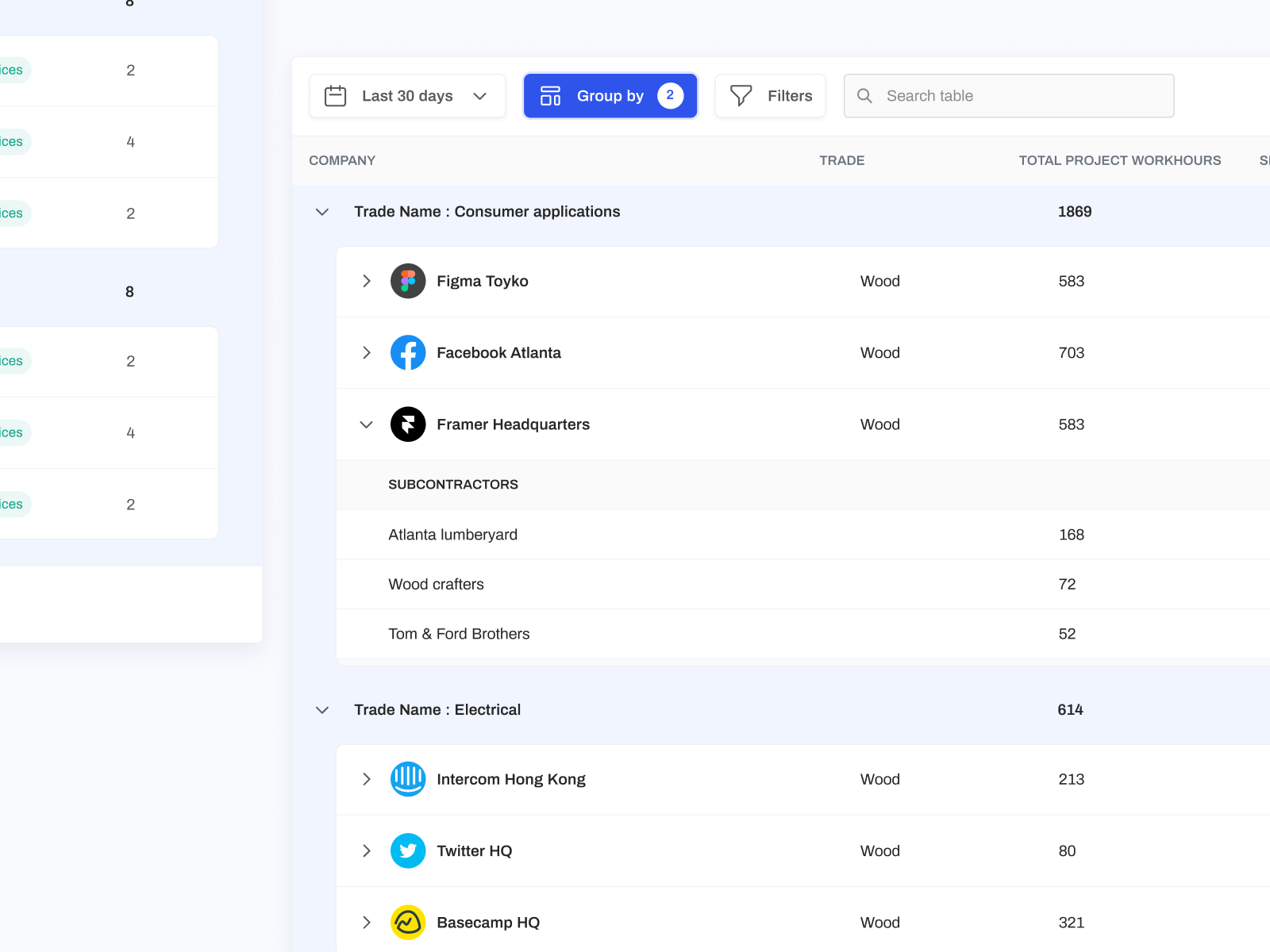The image size is (1270, 952).
Task: Sort by Total Project Workhours header
Action: 1119,160
